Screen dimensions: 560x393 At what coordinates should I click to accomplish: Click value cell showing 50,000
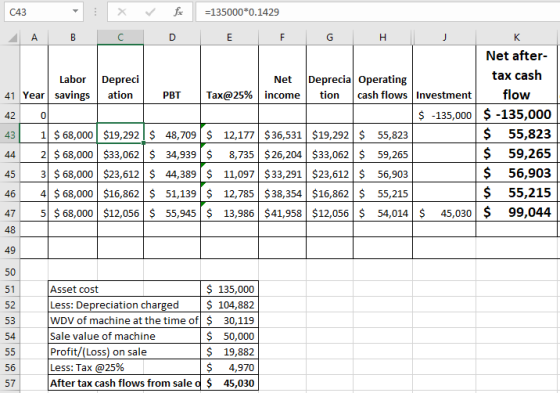[x=229, y=336]
